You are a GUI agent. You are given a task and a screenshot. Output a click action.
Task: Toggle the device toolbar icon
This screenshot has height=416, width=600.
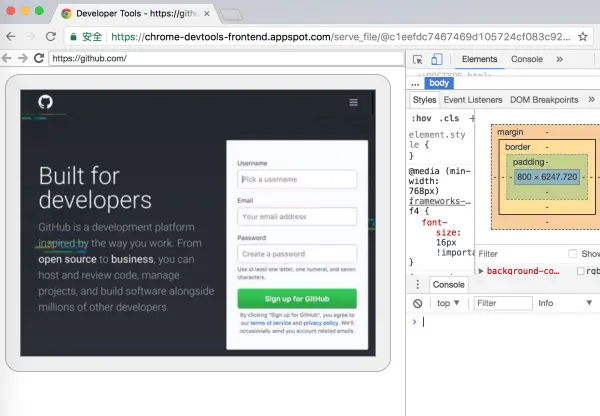[x=437, y=59]
